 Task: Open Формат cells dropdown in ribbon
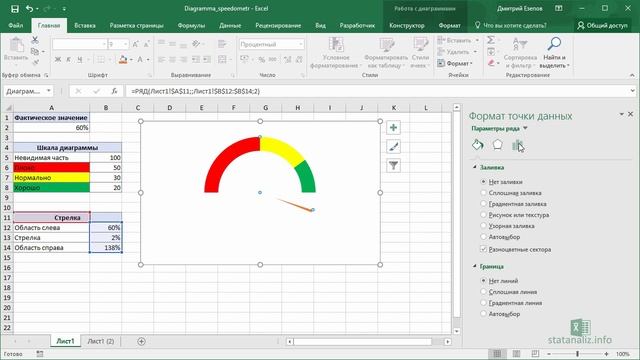point(455,63)
